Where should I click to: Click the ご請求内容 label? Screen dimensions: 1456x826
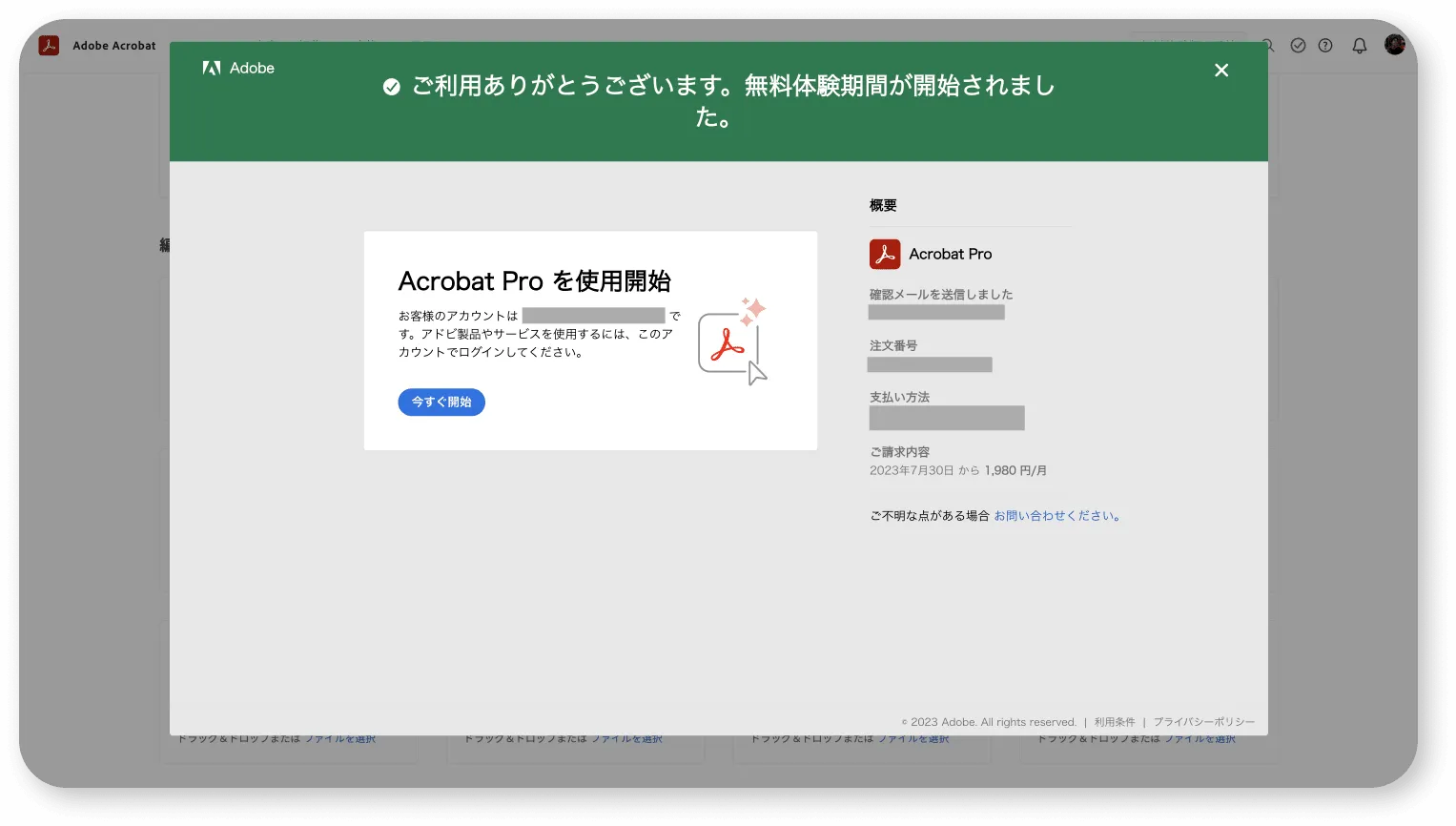[899, 452]
